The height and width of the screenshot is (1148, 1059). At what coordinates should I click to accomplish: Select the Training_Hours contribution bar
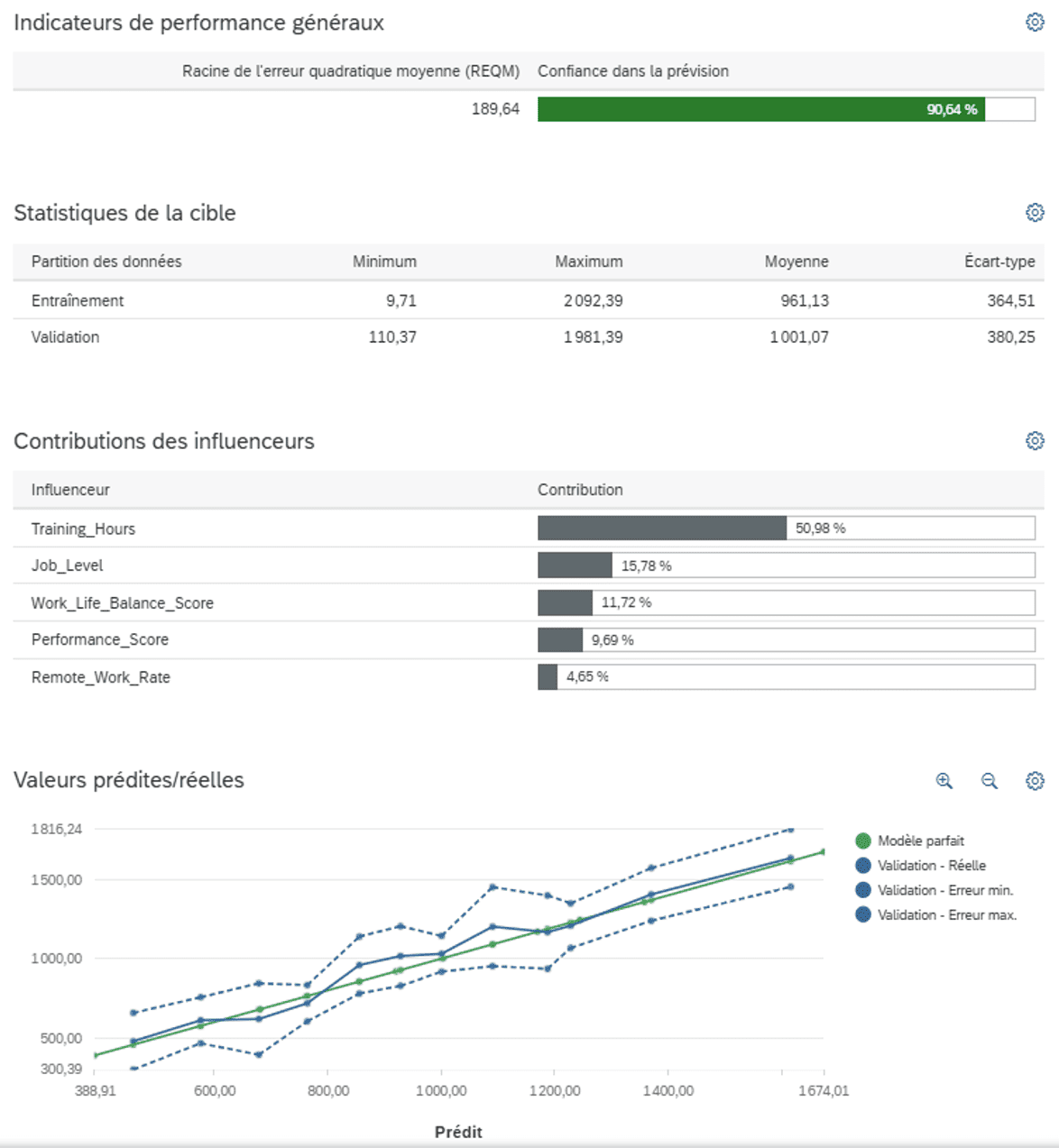tap(661, 528)
